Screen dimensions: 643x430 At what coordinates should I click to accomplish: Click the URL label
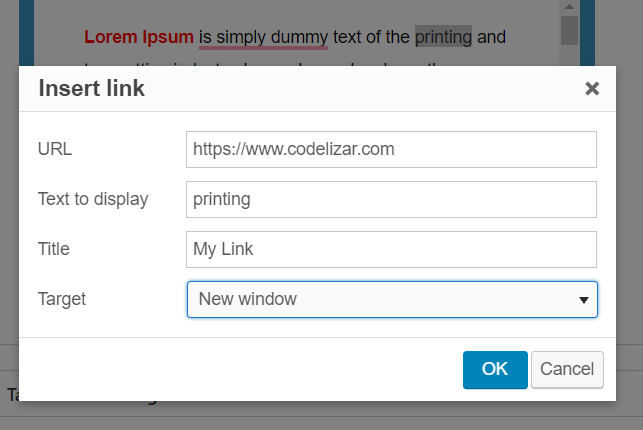pyautogui.click(x=55, y=149)
